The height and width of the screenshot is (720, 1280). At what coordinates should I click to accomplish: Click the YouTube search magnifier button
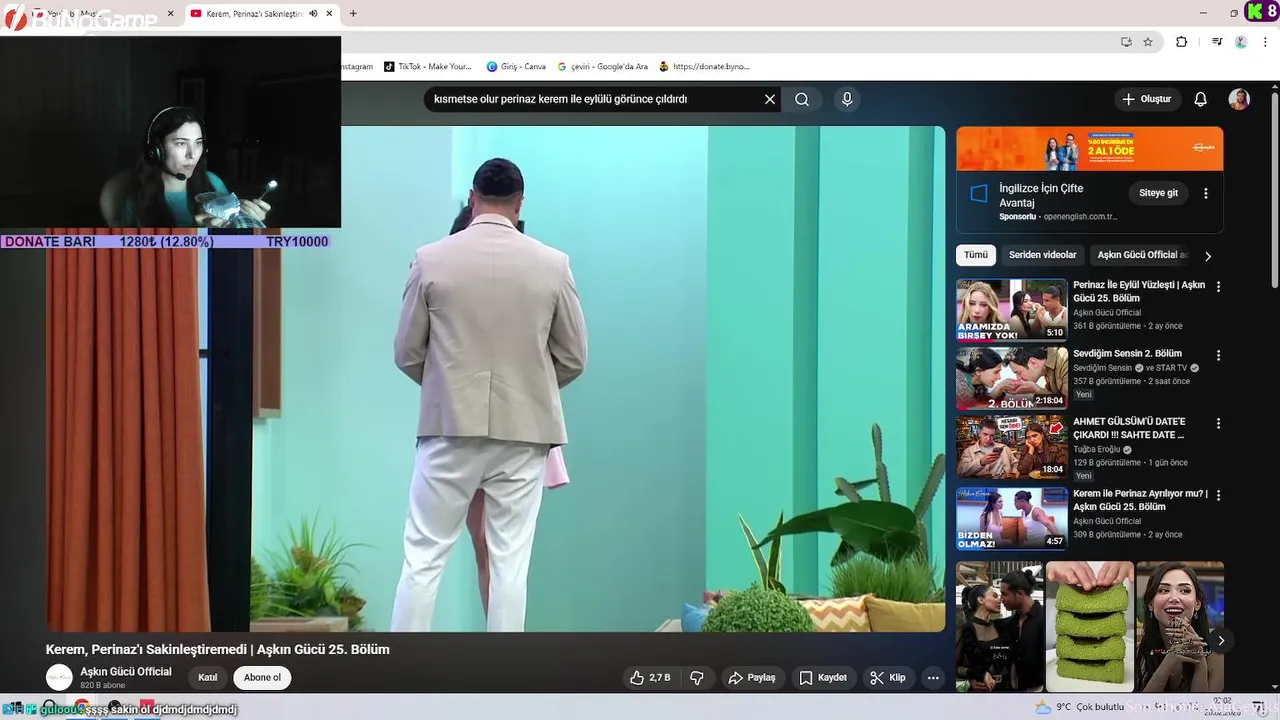point(802,99)
